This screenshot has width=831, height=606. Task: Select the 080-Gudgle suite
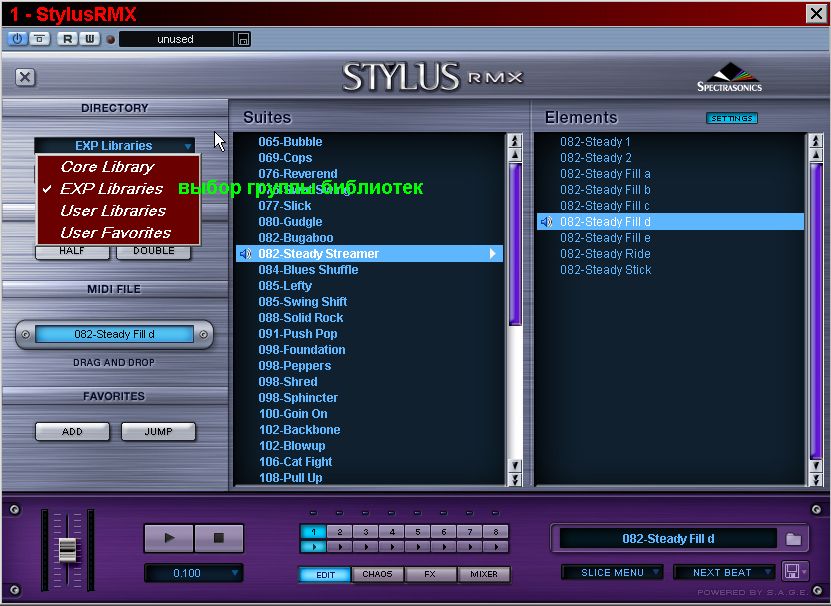pos(290,222)
